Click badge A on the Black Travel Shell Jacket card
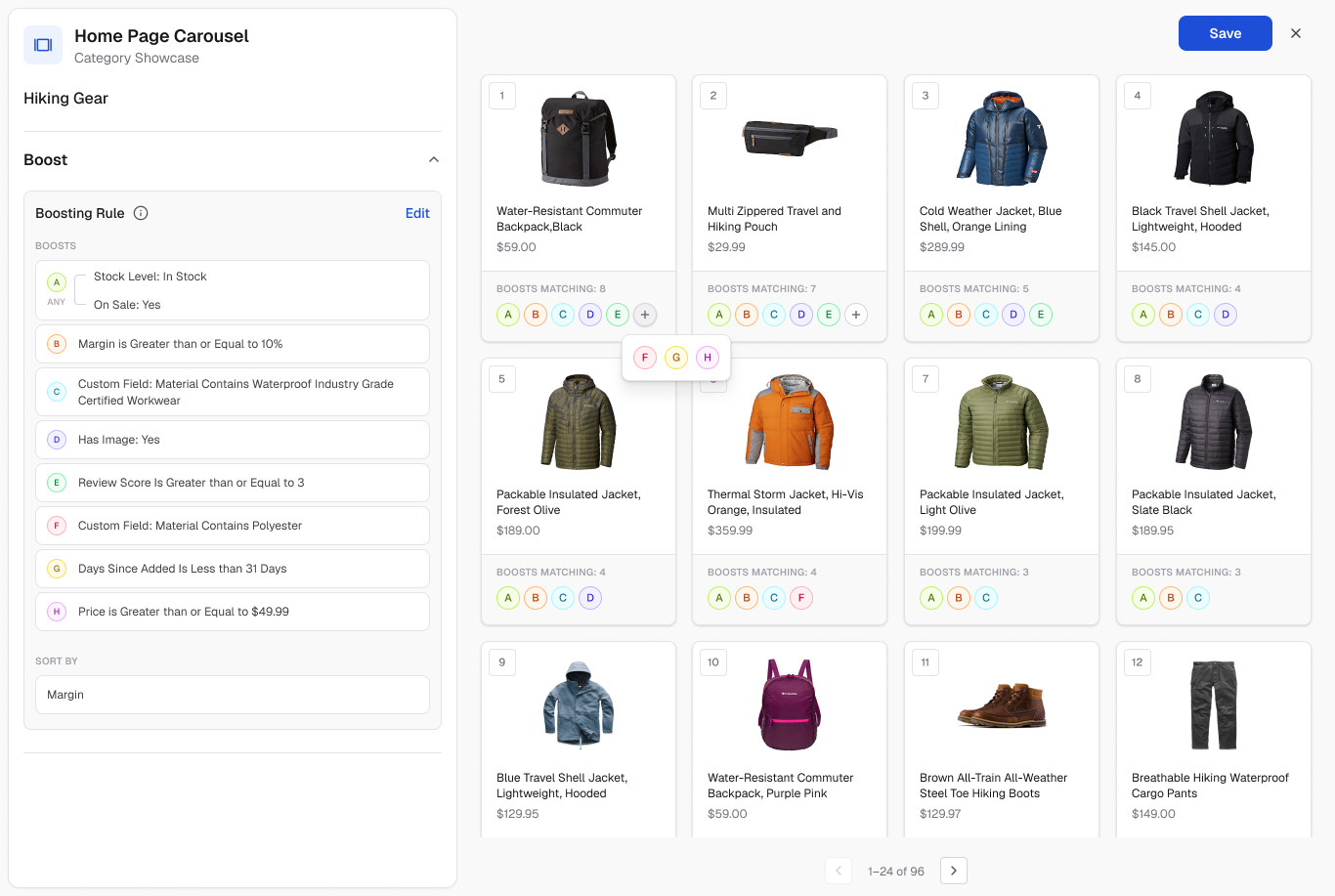 click(x=1143, y=315)
